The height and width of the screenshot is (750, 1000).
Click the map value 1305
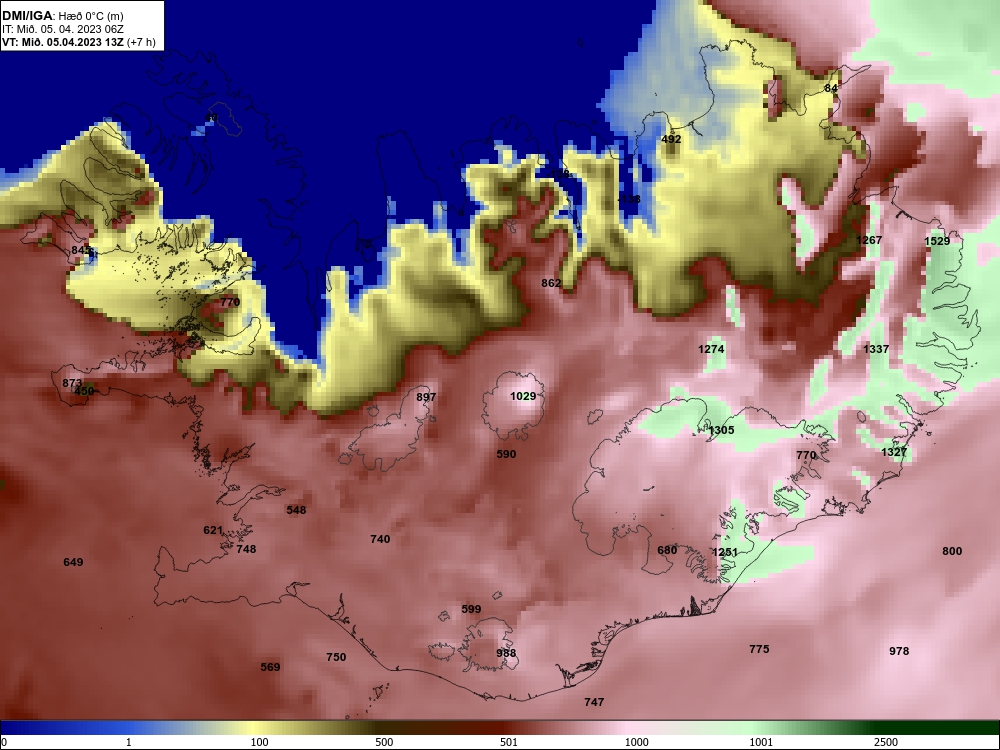pos(721,430)
